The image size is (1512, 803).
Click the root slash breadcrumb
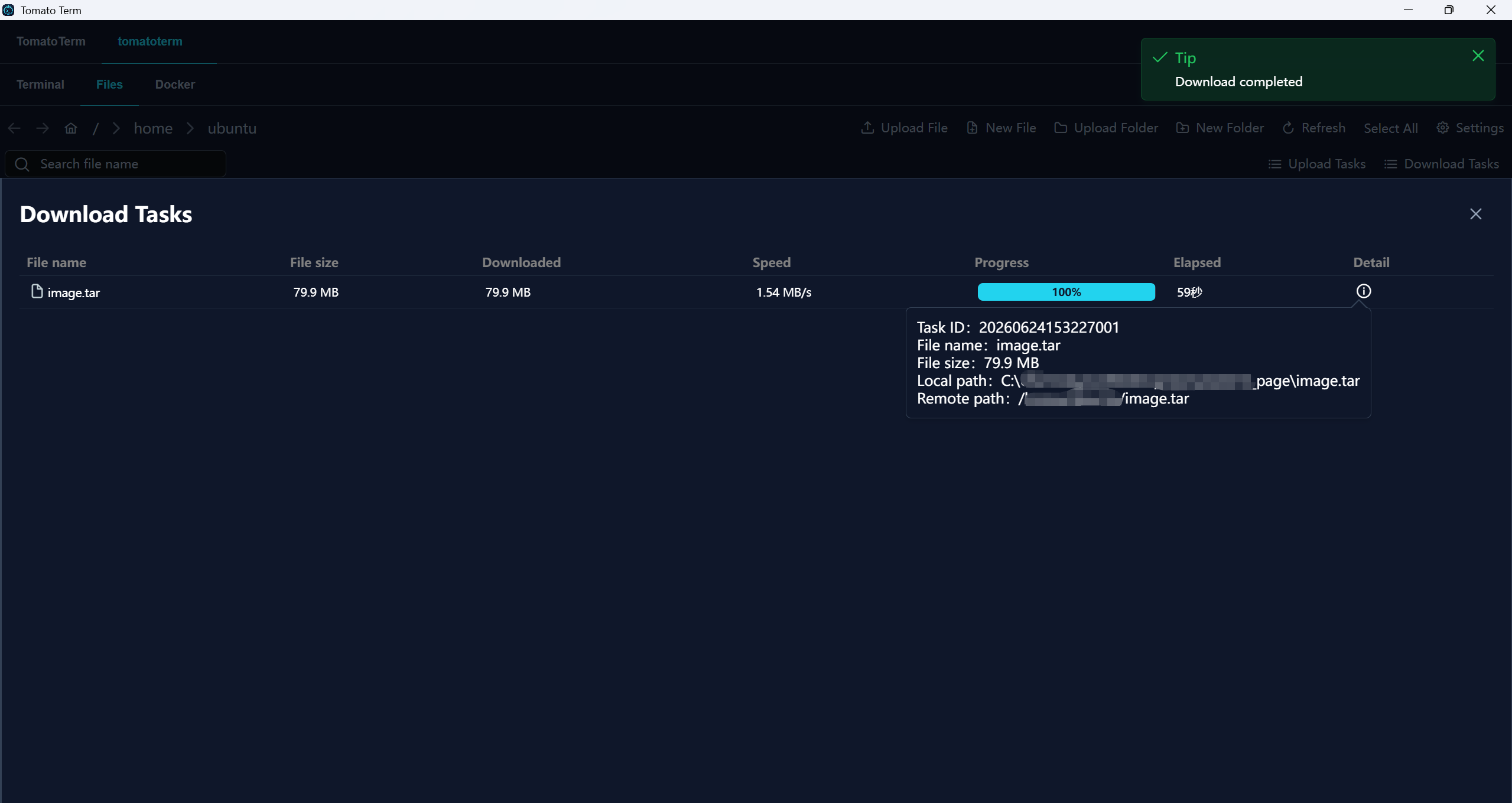click(x=95, y=128)
